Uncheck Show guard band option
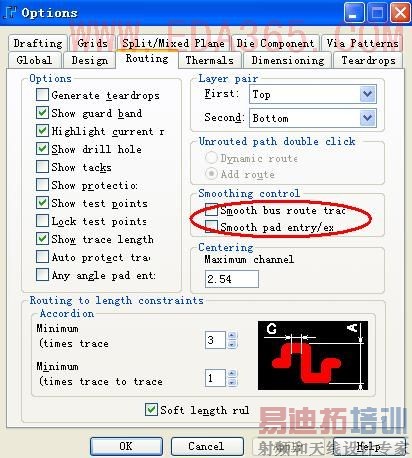 coord(42,113)
